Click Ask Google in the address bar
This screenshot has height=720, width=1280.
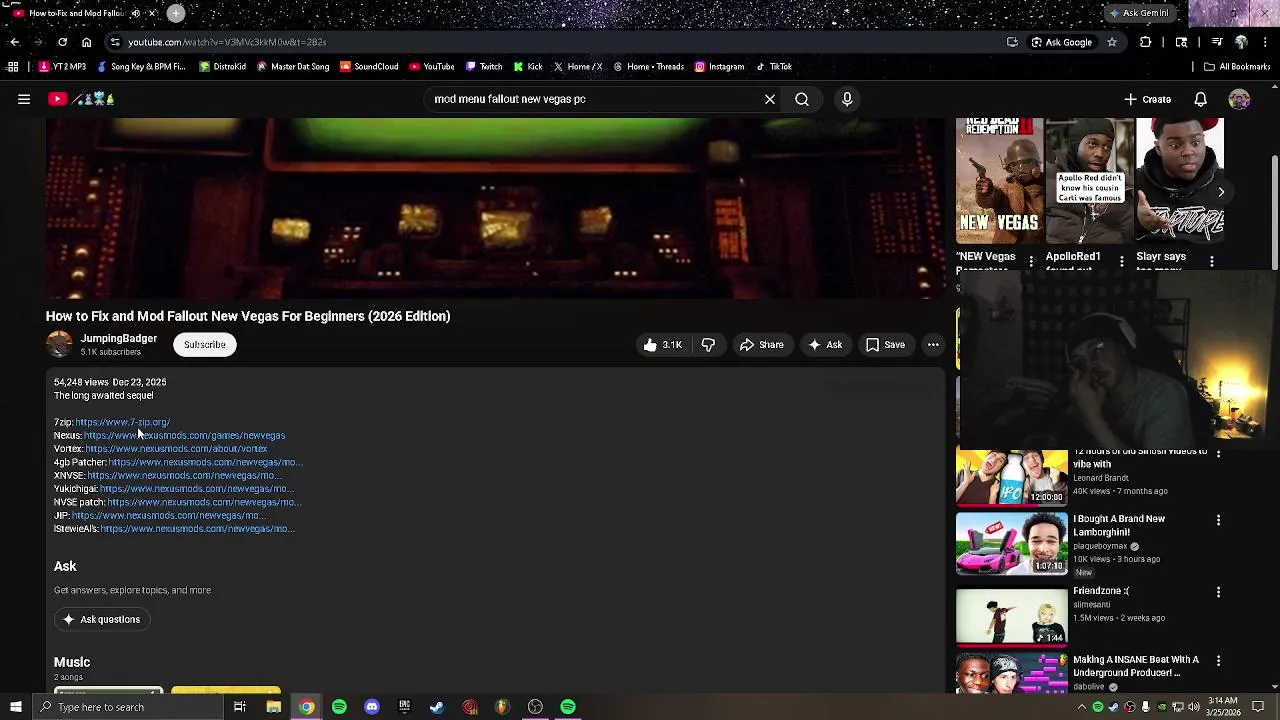coord(1062,42)
